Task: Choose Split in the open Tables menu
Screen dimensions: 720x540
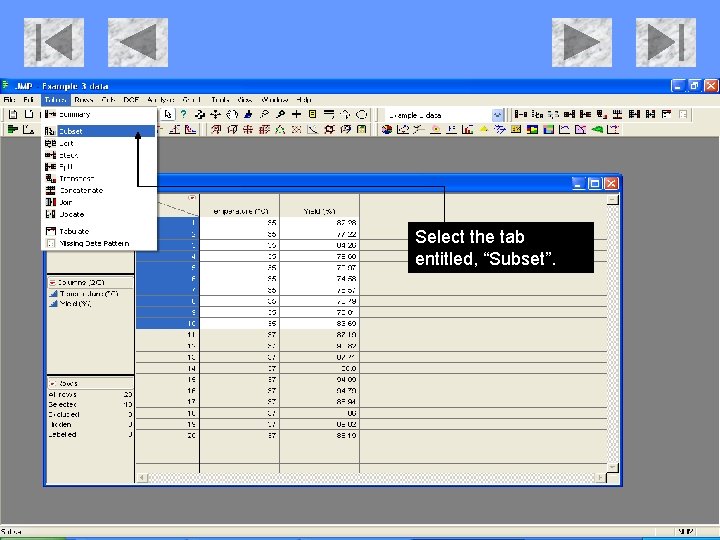Action: pos(99,167)
